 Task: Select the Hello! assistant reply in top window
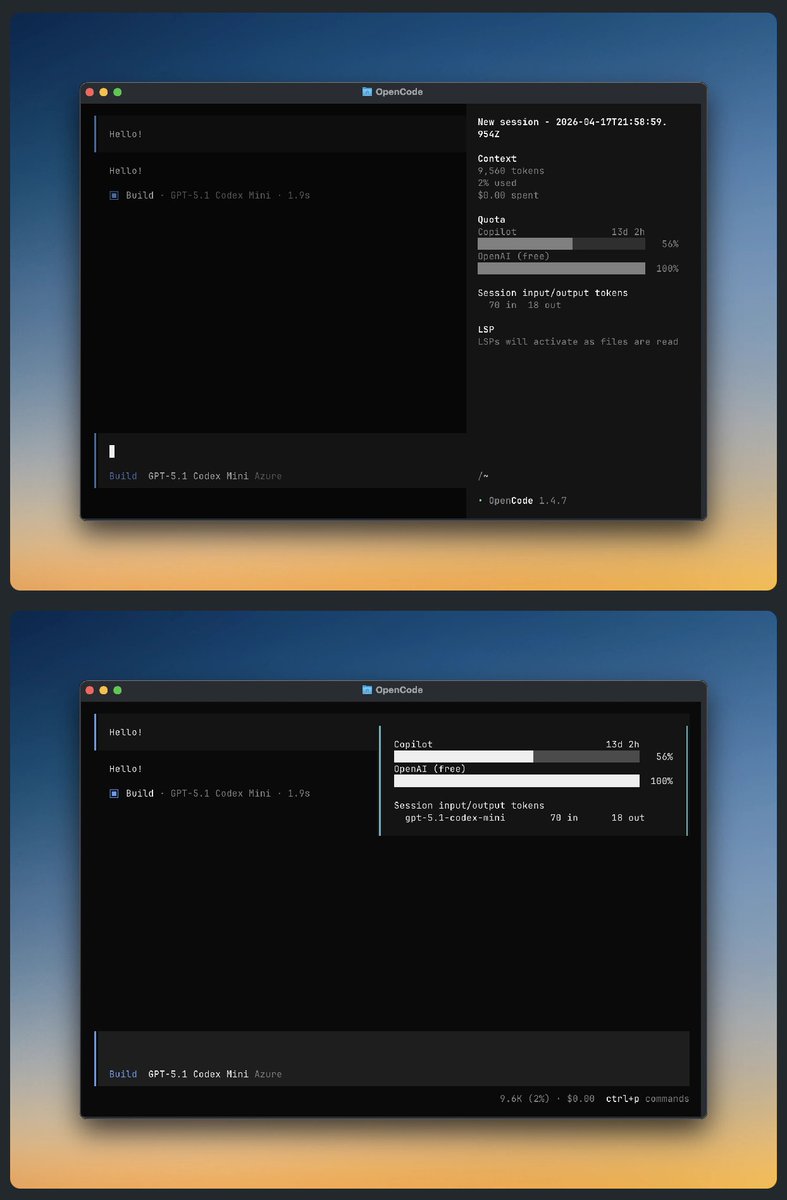click(x=126, y=171)
